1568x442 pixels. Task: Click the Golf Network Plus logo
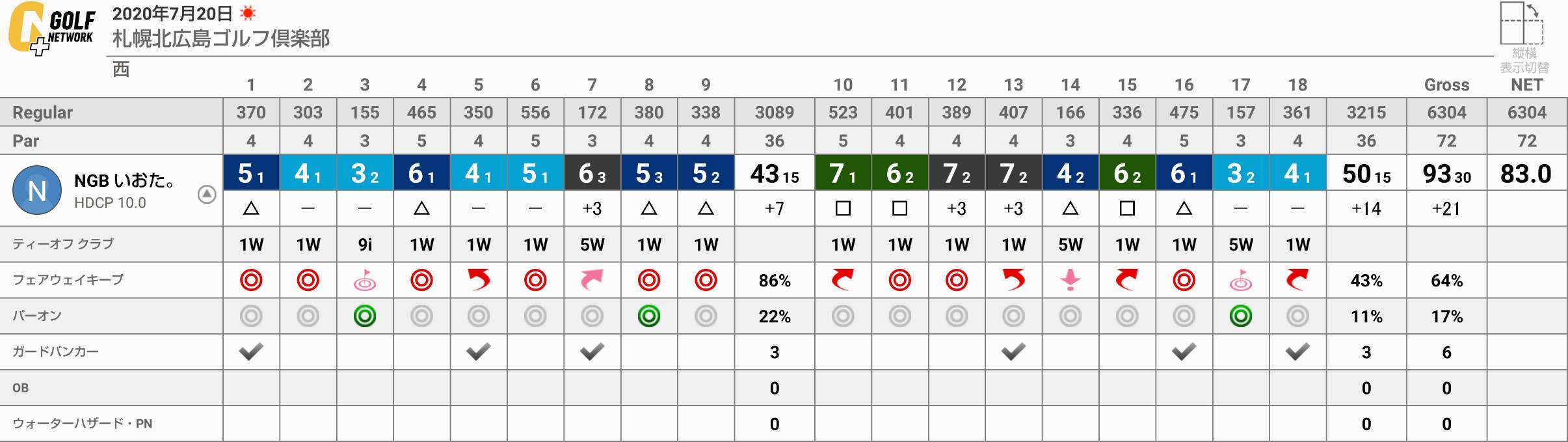coord(52,28)
